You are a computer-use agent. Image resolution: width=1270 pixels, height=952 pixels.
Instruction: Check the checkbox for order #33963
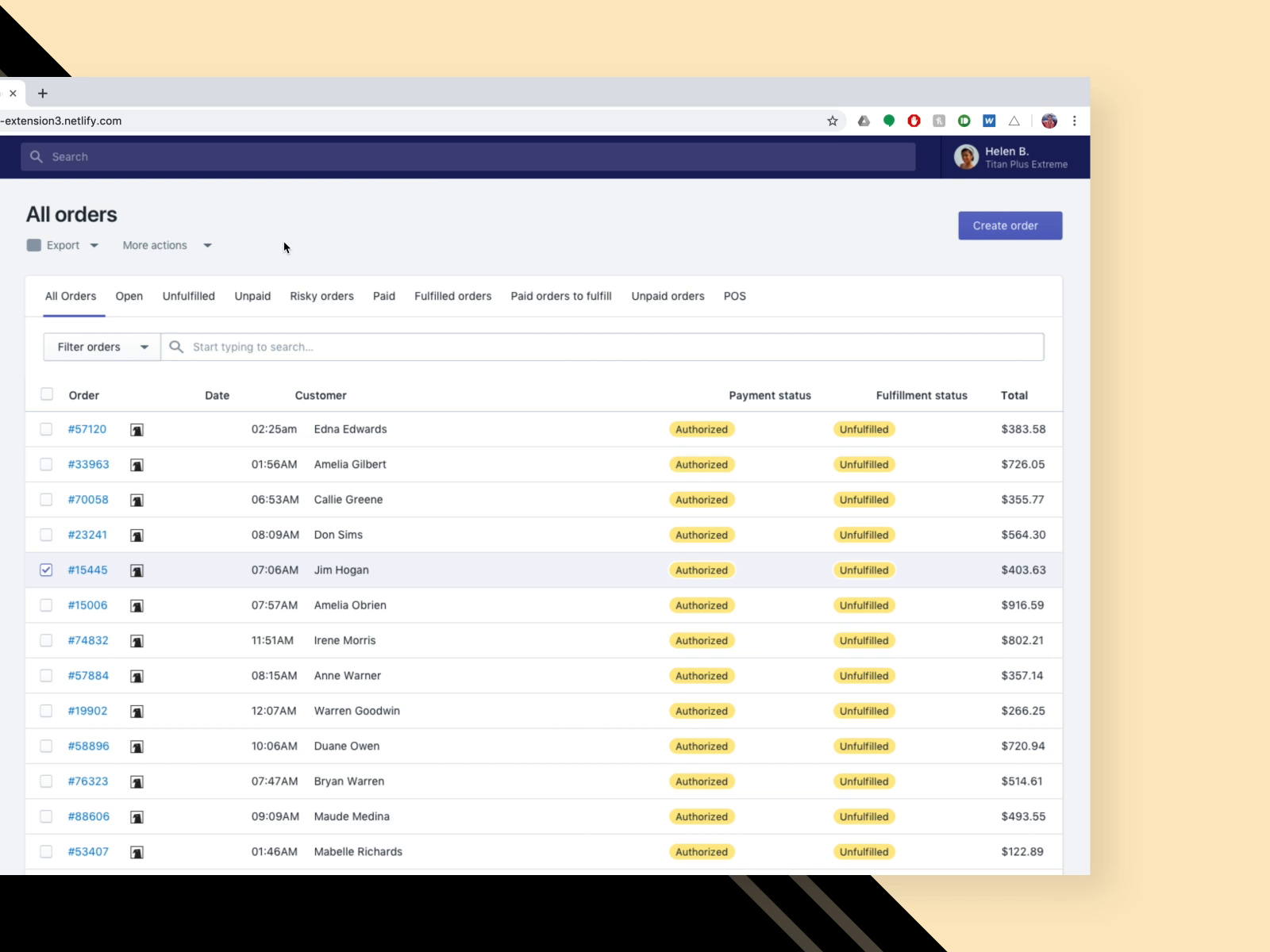(46, 464)
